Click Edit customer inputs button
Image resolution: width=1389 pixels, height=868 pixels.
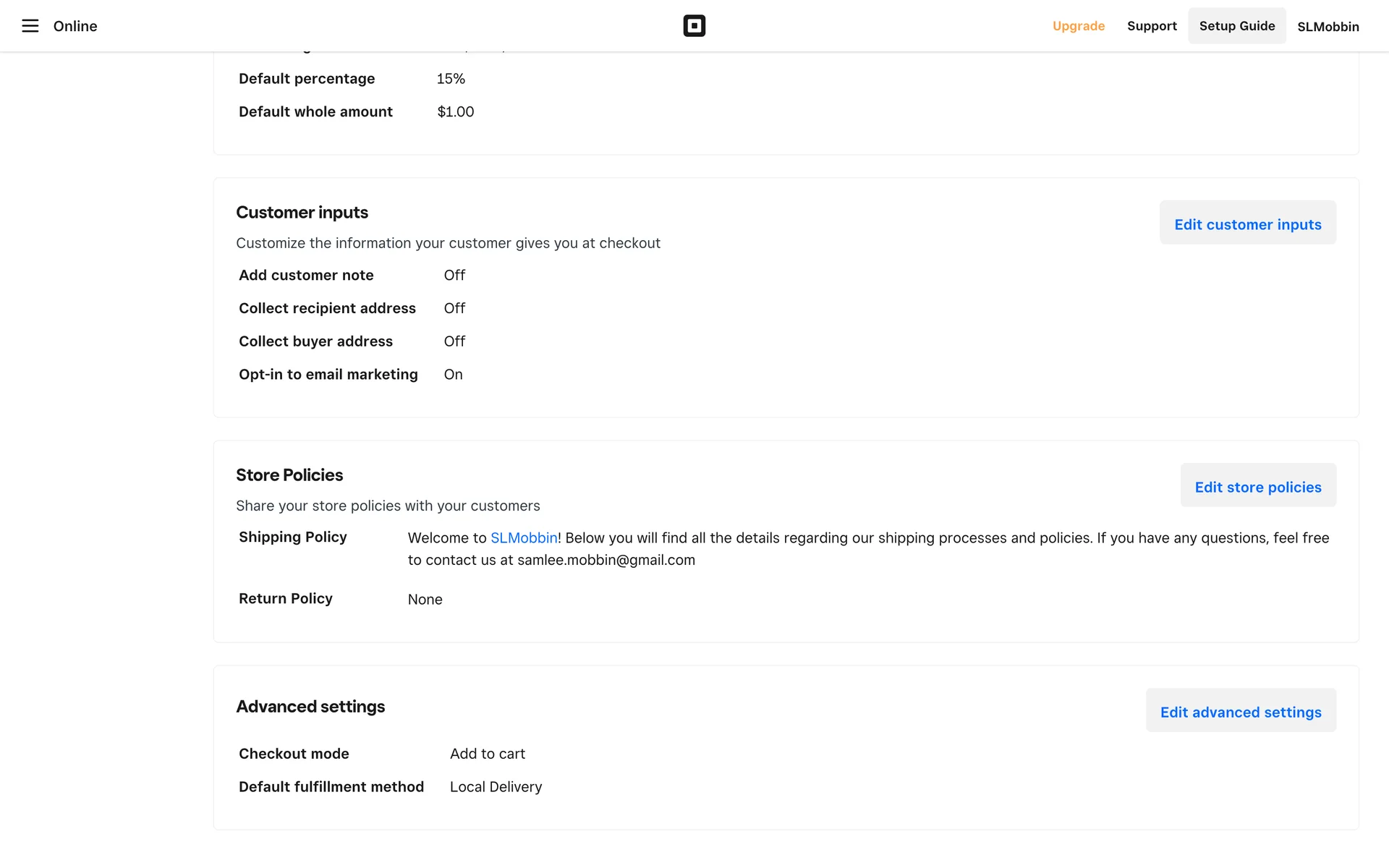(1247, 224)
